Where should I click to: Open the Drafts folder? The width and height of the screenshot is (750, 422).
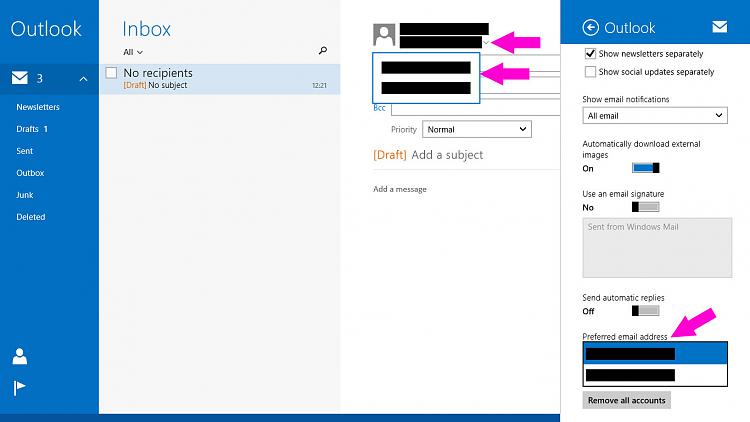pos(32,129)
